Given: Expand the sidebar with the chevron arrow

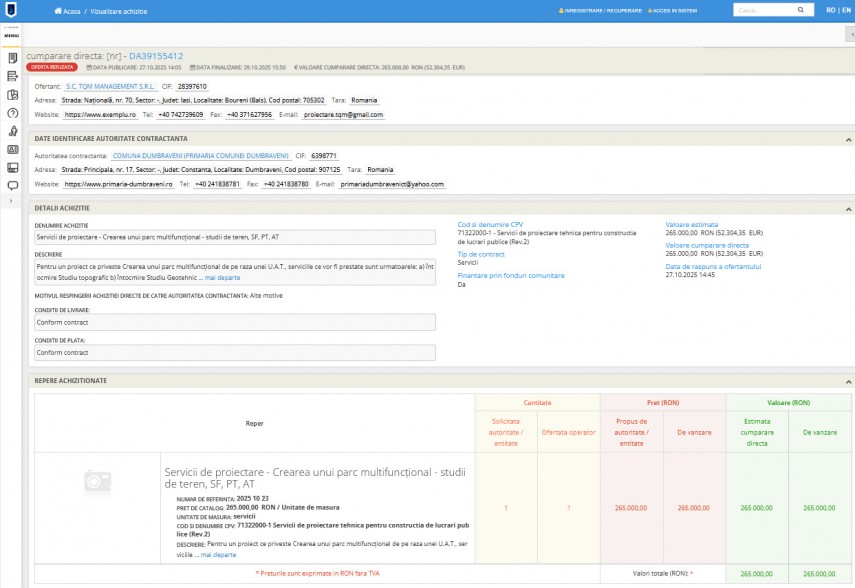Looking at the screenshot, I should 12,202.
